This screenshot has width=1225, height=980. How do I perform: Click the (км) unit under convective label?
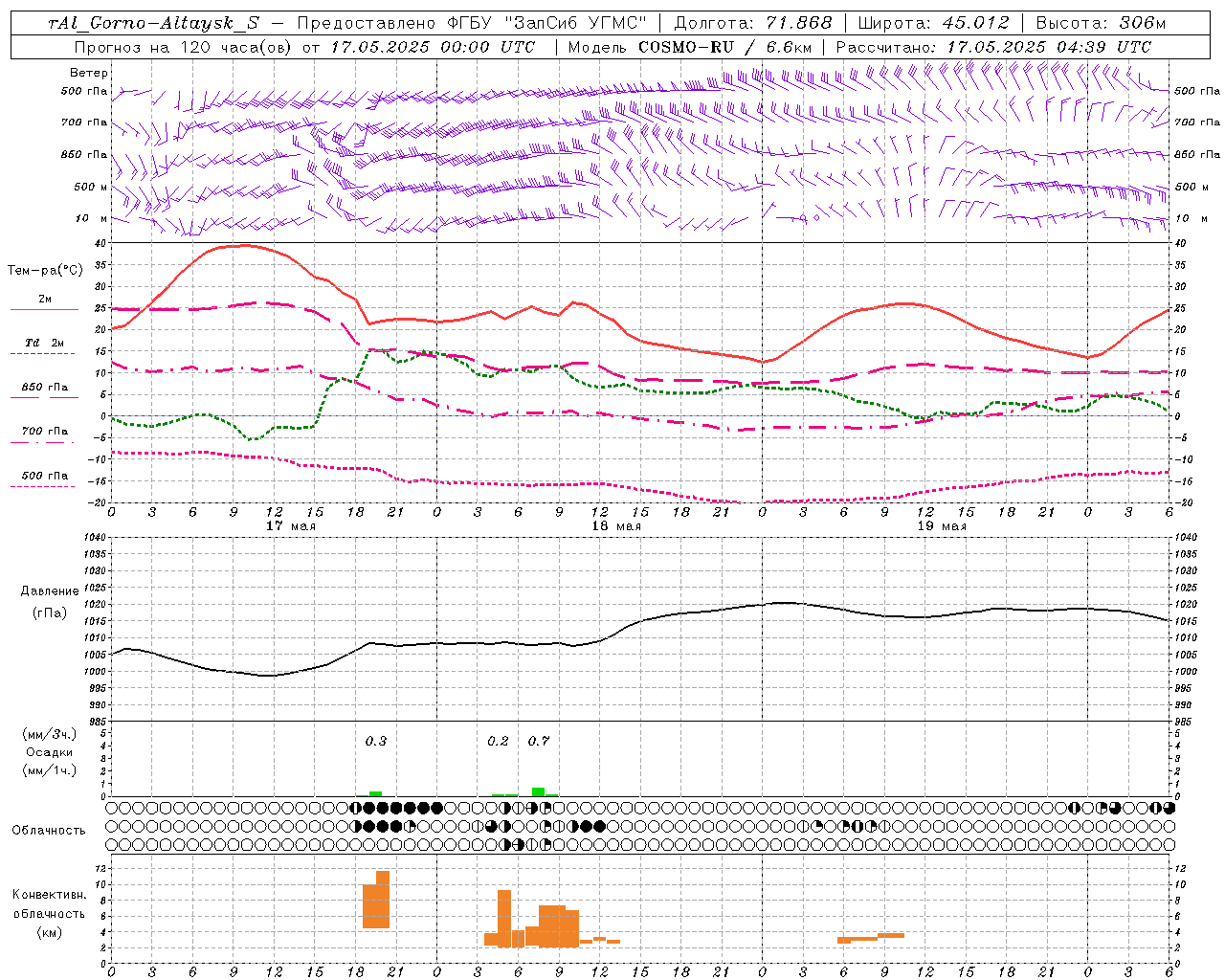50,932
